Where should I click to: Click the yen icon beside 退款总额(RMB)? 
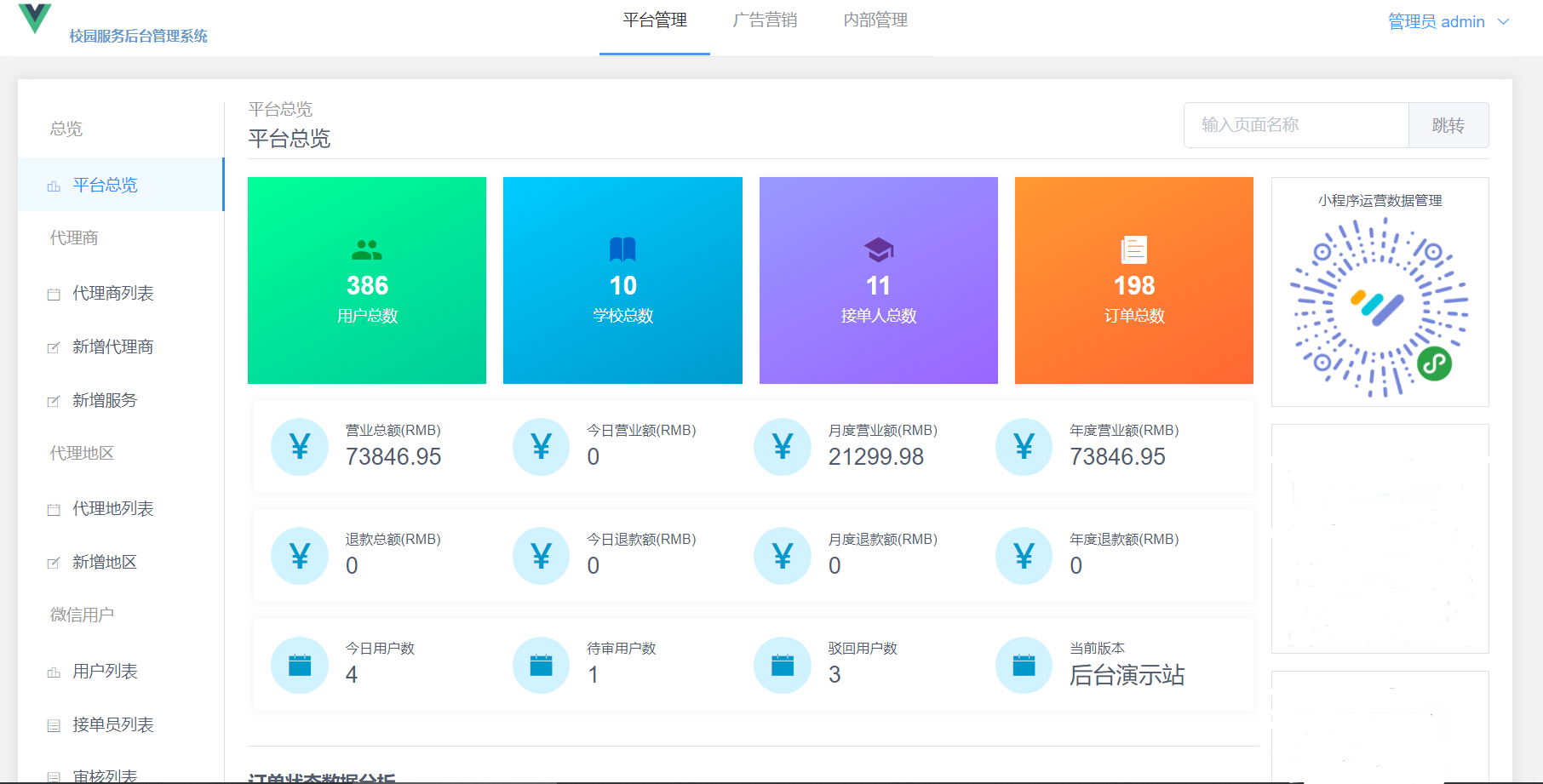(x=300, y=556)
